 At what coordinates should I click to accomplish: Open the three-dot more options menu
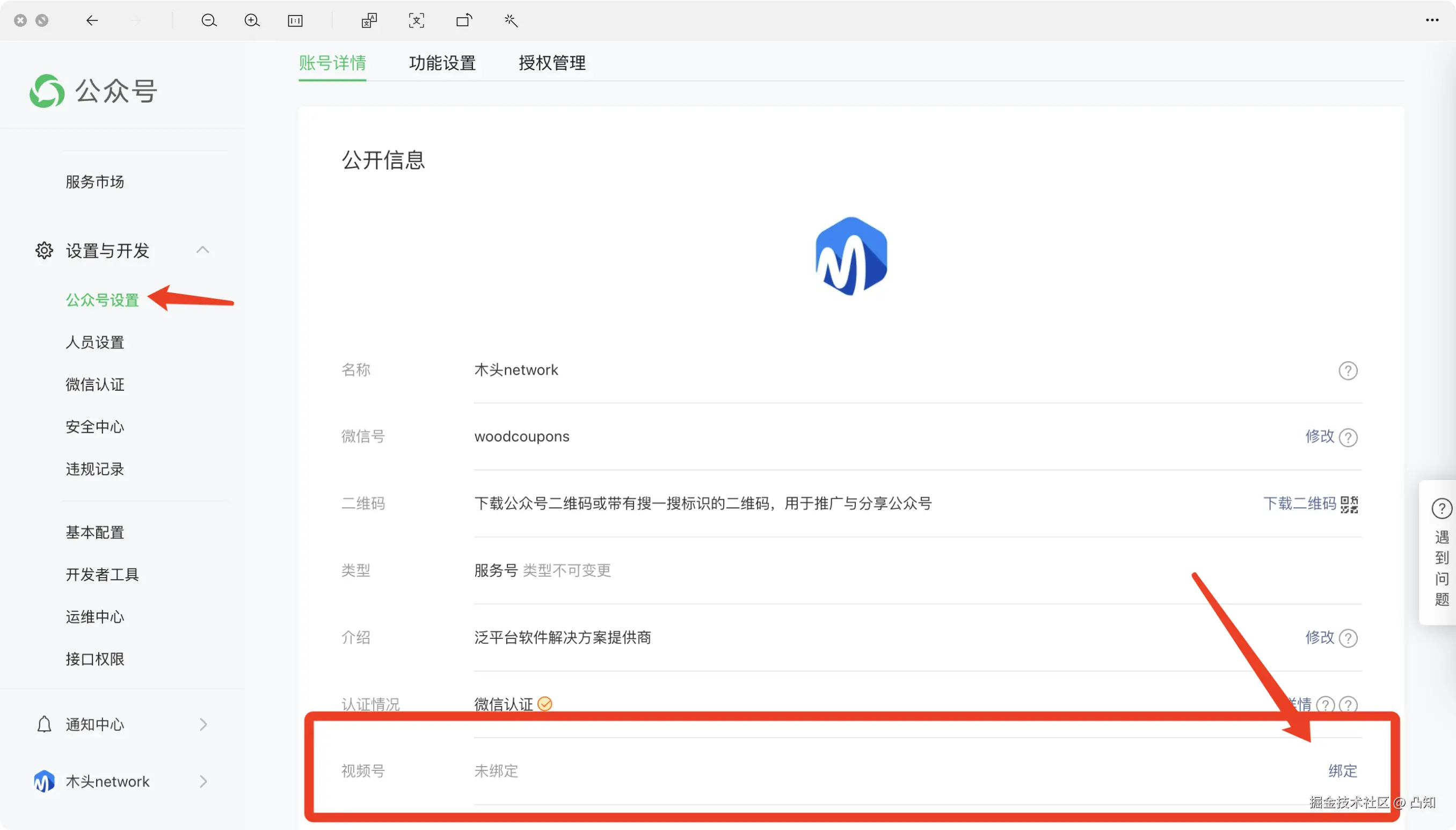tap(1431, 20)
